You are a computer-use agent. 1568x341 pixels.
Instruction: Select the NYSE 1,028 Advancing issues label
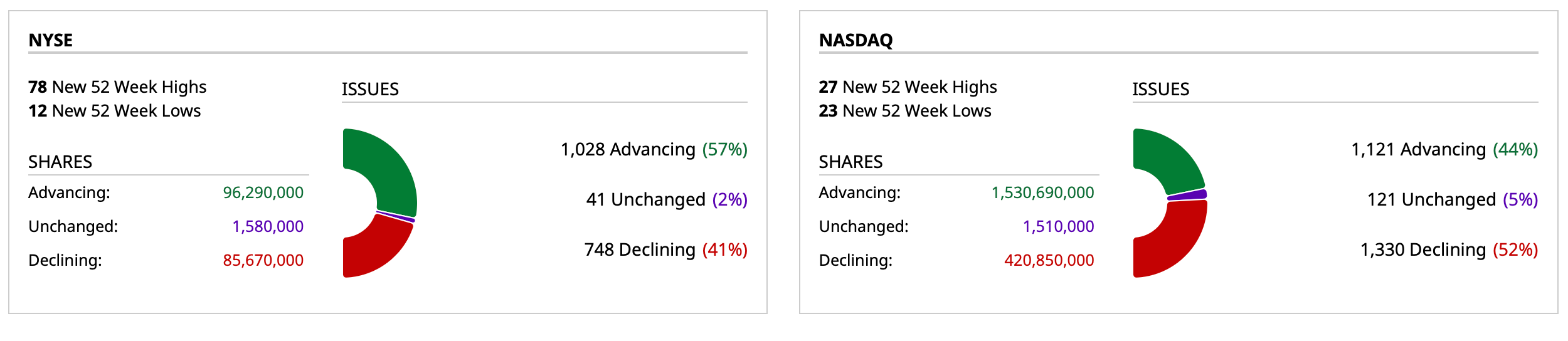(x=654, y=150)
